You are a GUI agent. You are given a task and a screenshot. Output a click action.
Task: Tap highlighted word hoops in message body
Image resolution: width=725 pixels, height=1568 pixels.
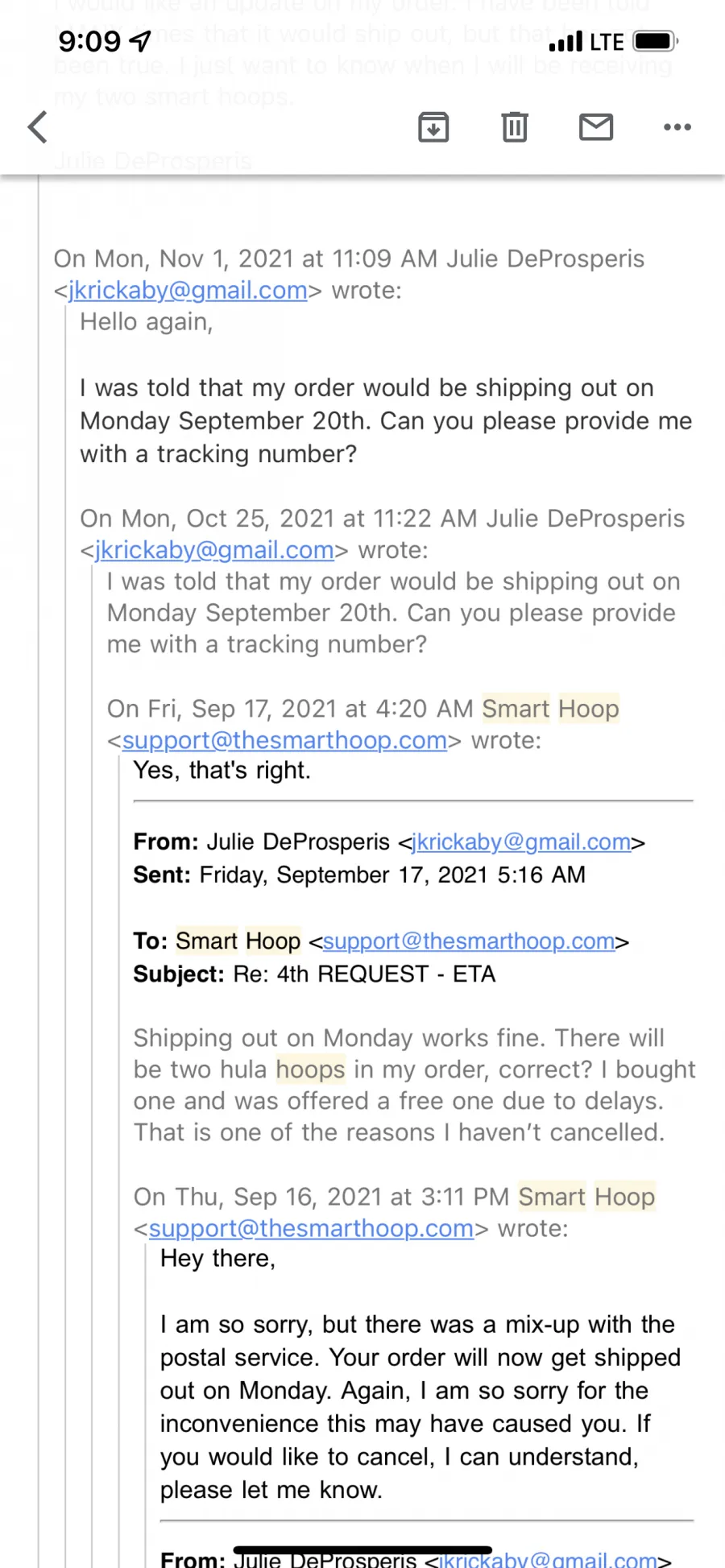point(311,1069)
